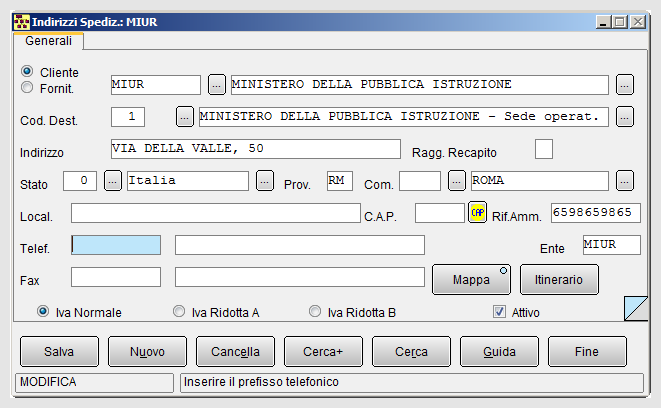Switch to the Generali tab

click(48, 41)
